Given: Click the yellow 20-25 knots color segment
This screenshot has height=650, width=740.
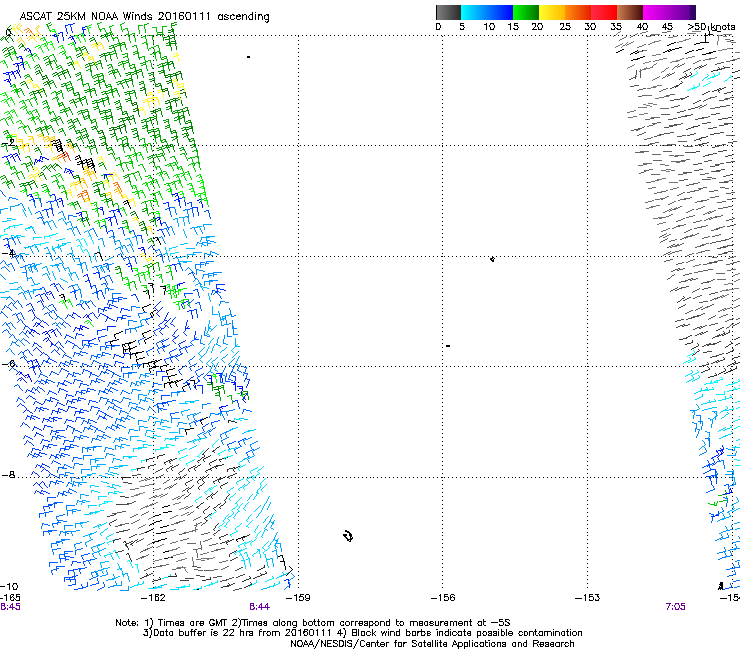Looking at the screenshot, I should pos(552,12).
